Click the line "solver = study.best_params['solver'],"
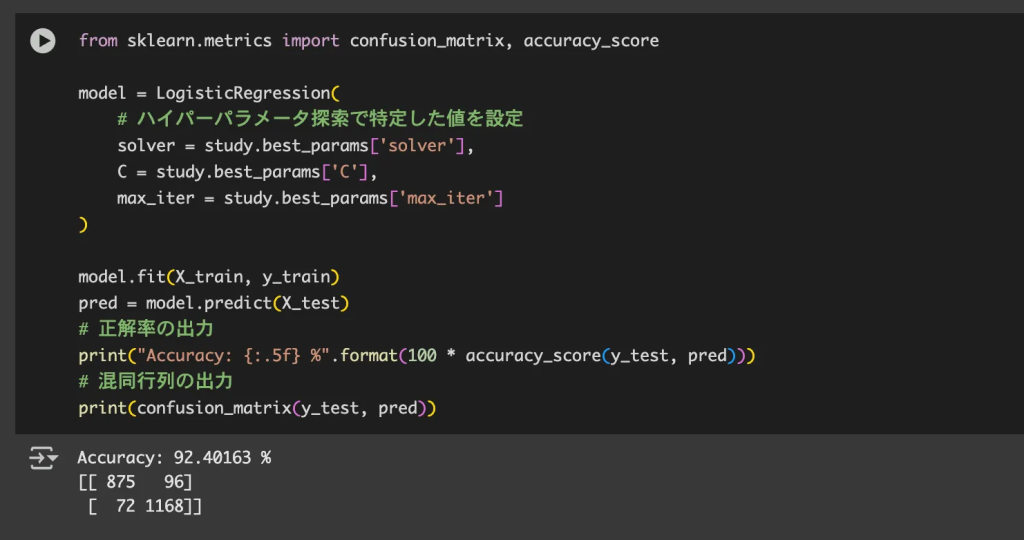 (x=296, y=146)
